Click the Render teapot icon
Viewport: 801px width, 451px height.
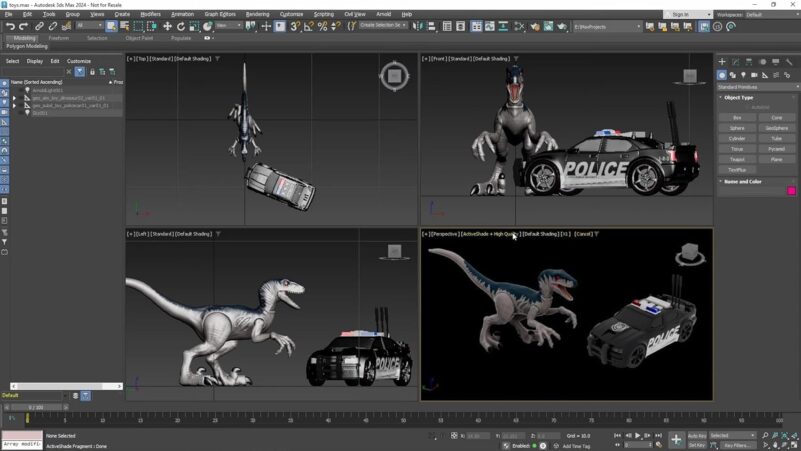click(562, 26)
